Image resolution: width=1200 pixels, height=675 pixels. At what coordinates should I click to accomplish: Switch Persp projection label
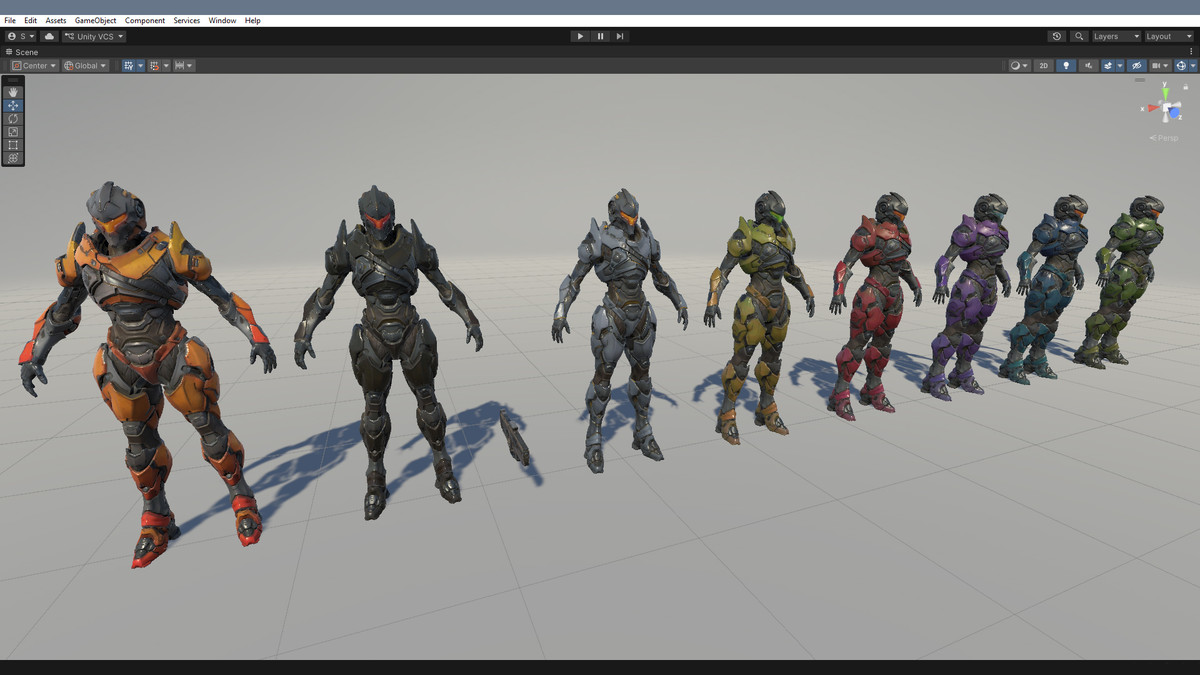[1164, 138]
